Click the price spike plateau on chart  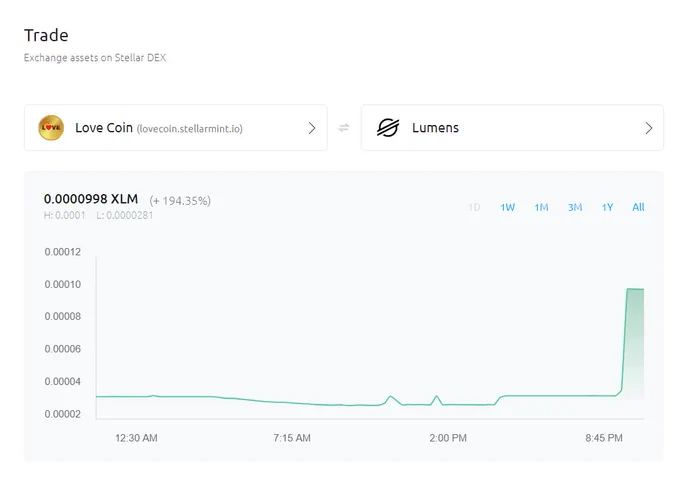[635, 289]
